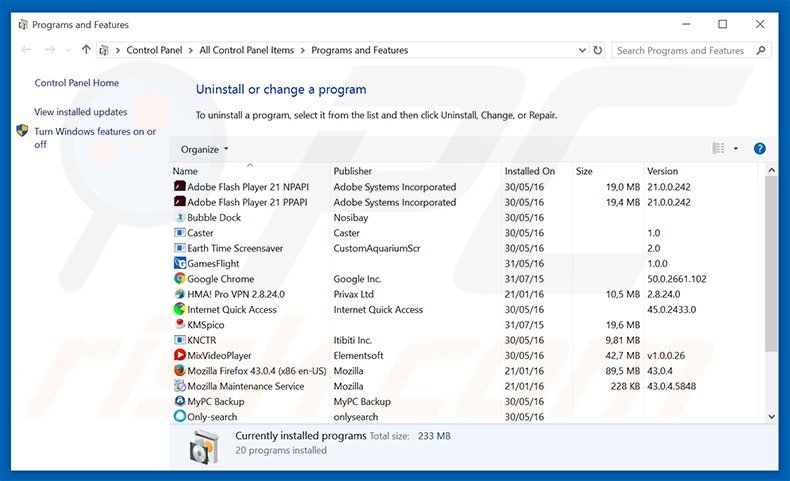790x481 pixels.
Task: Go up one level with the up arrow
Action: (x=86, y=50)
